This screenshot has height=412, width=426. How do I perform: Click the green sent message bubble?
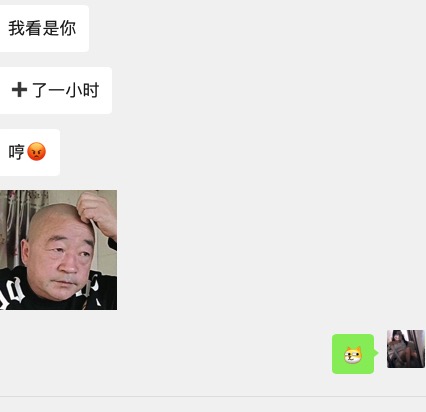tap(353, 354)
